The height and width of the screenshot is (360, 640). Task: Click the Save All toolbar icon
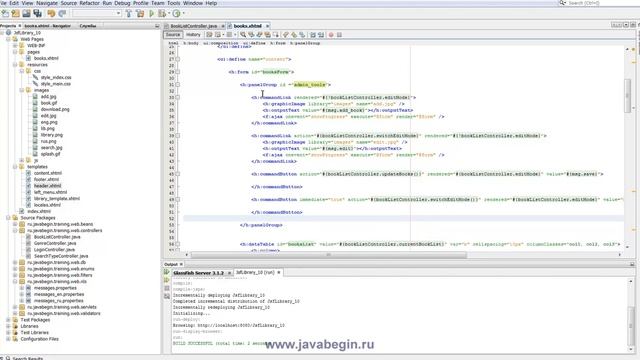coord(38,13)
